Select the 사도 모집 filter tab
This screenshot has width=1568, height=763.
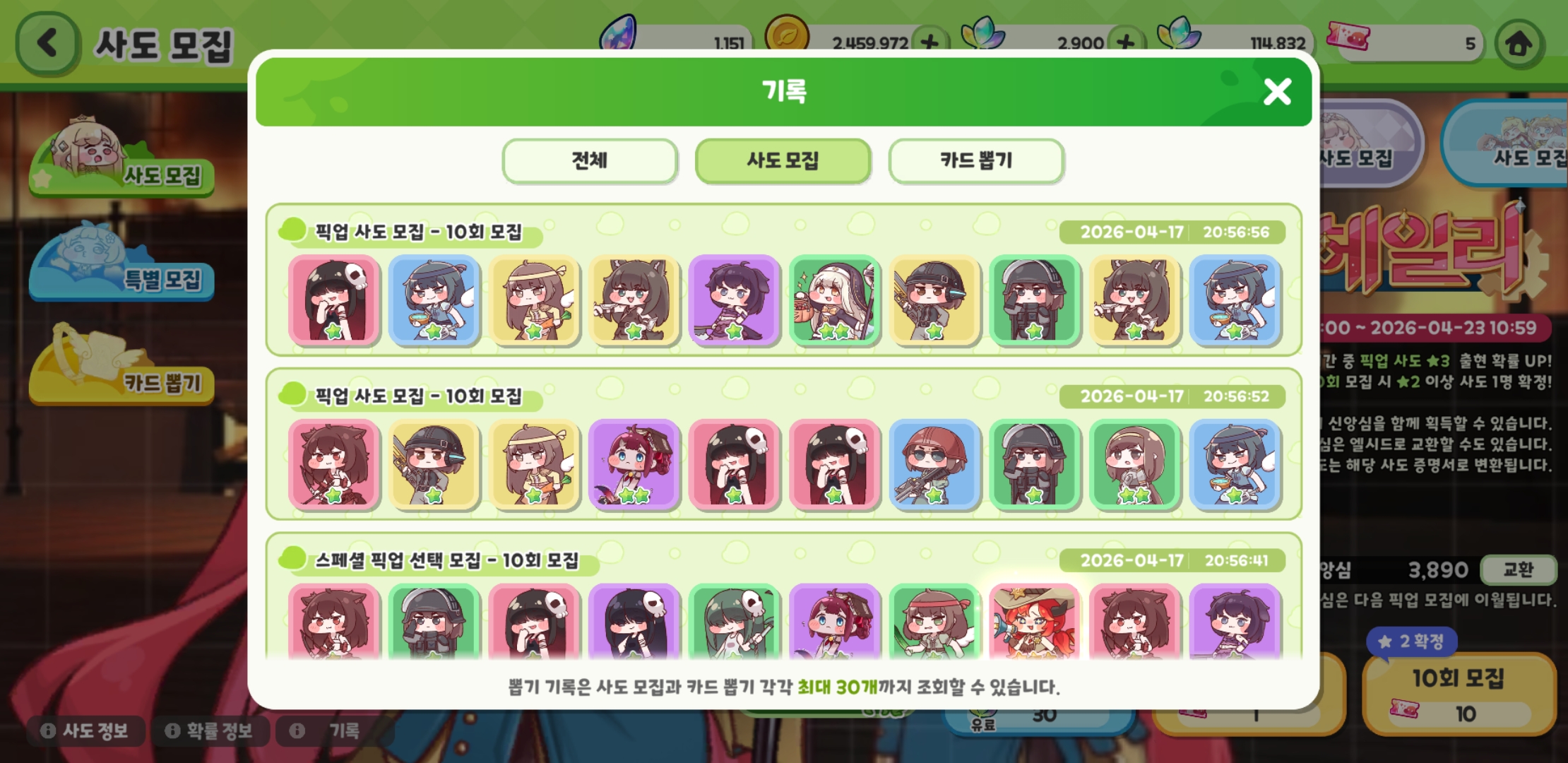(x=783, y=160)
